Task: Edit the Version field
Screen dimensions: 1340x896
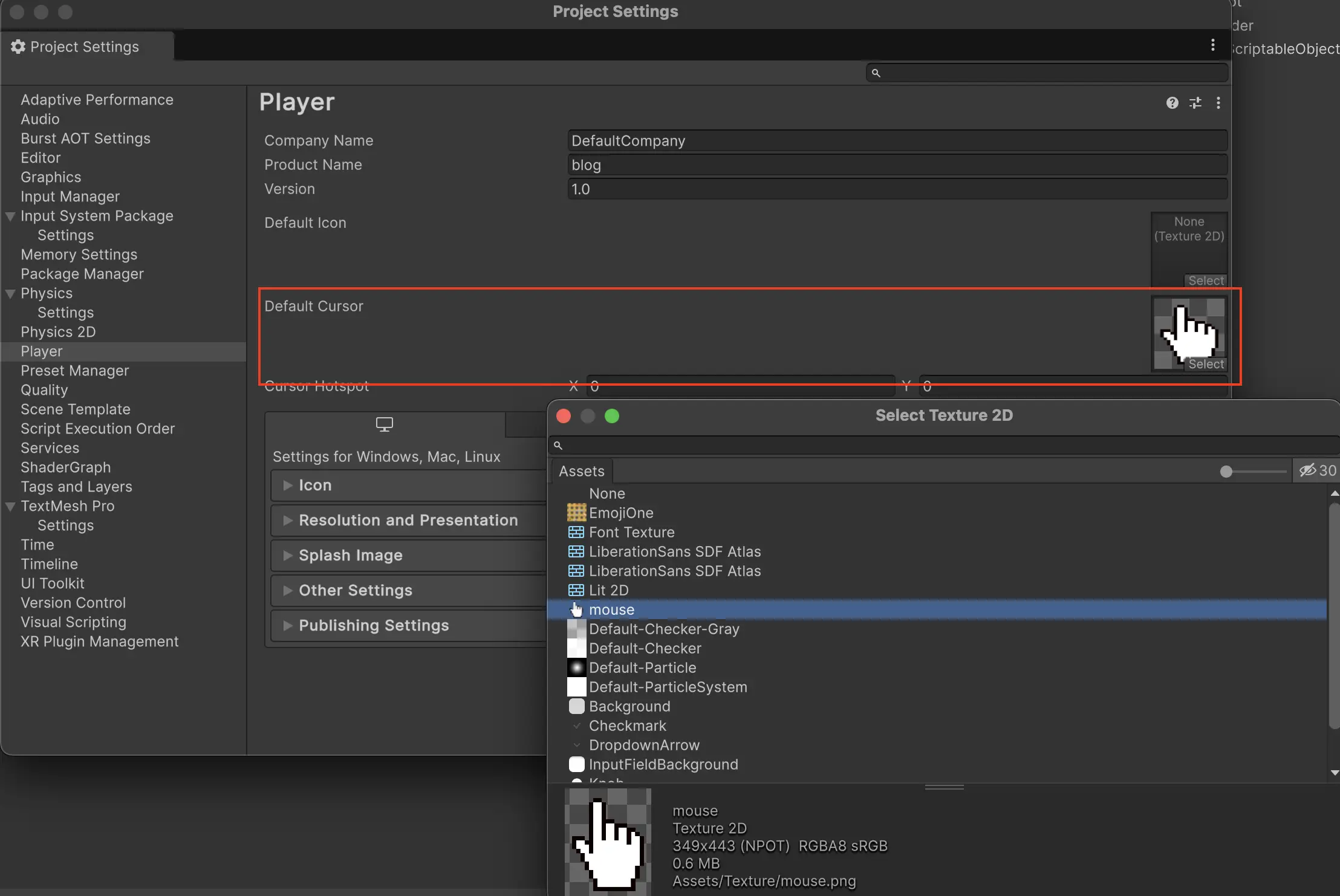Action: (x=897, y=189)
